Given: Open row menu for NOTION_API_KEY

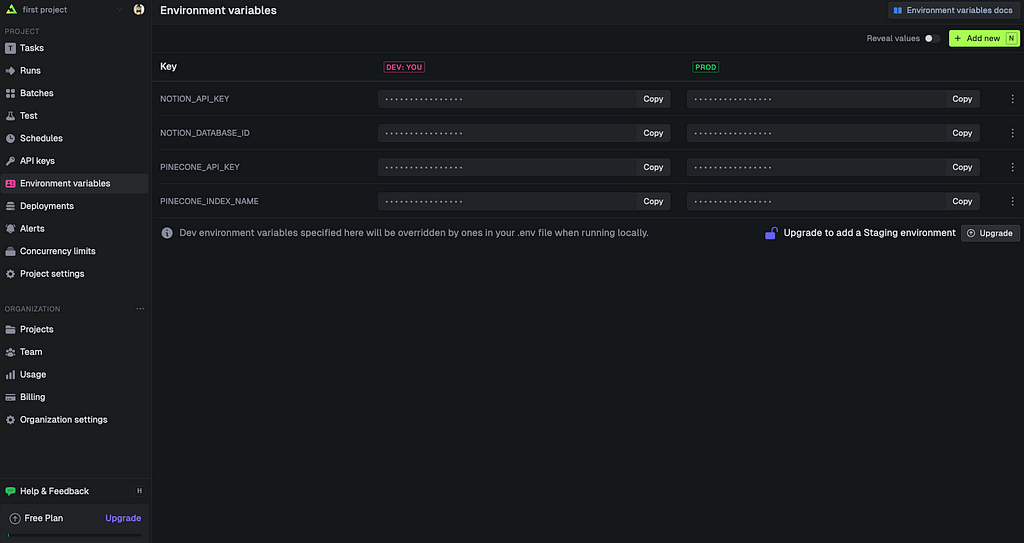Looking at the screenshot, I should click(1012, 99).
